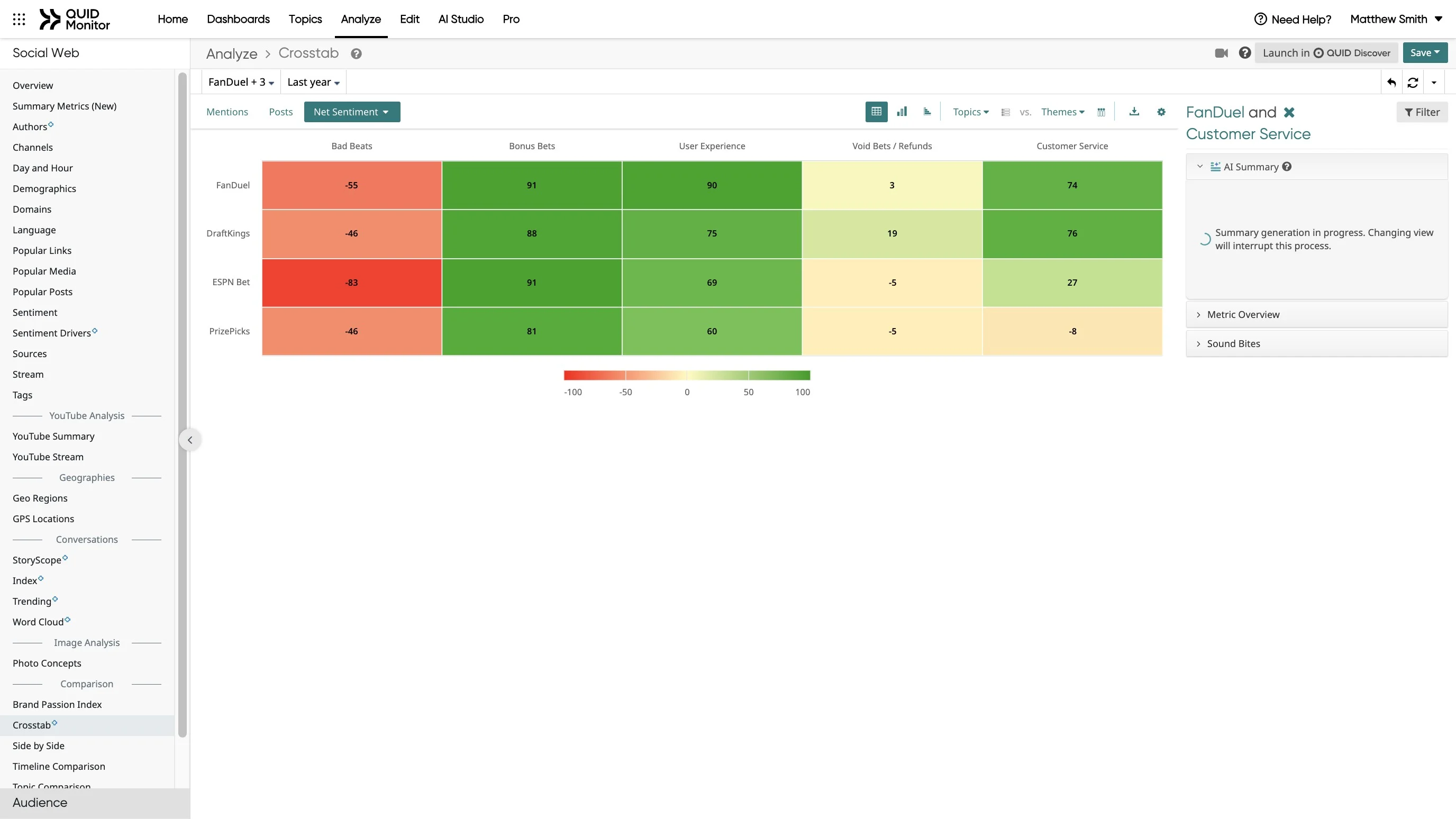Expand the Metric Overview section

pyautogui.click(x=1316, y=315)
